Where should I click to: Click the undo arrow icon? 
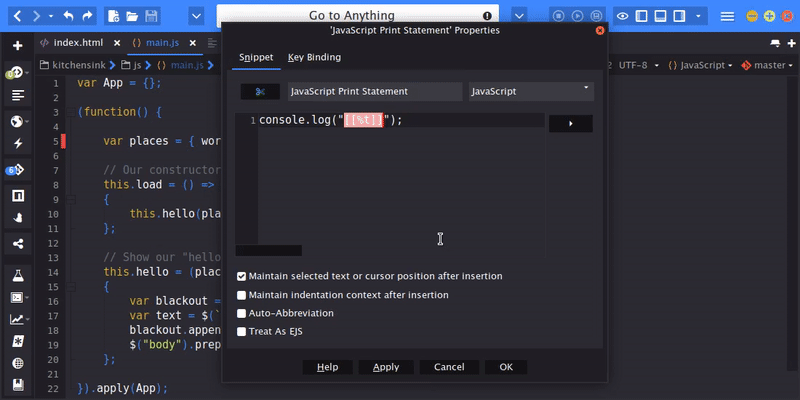68,16
